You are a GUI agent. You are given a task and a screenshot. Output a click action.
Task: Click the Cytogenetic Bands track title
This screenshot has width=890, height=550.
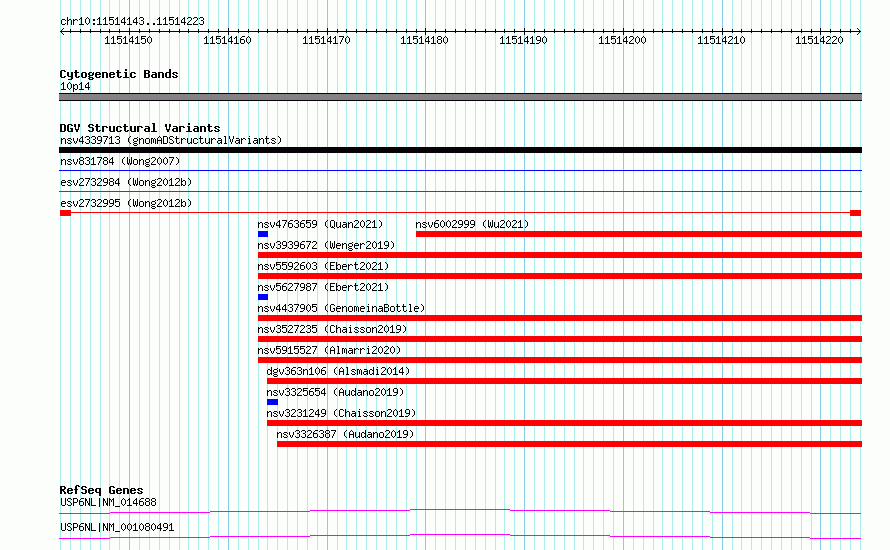[x=119, y=74]
